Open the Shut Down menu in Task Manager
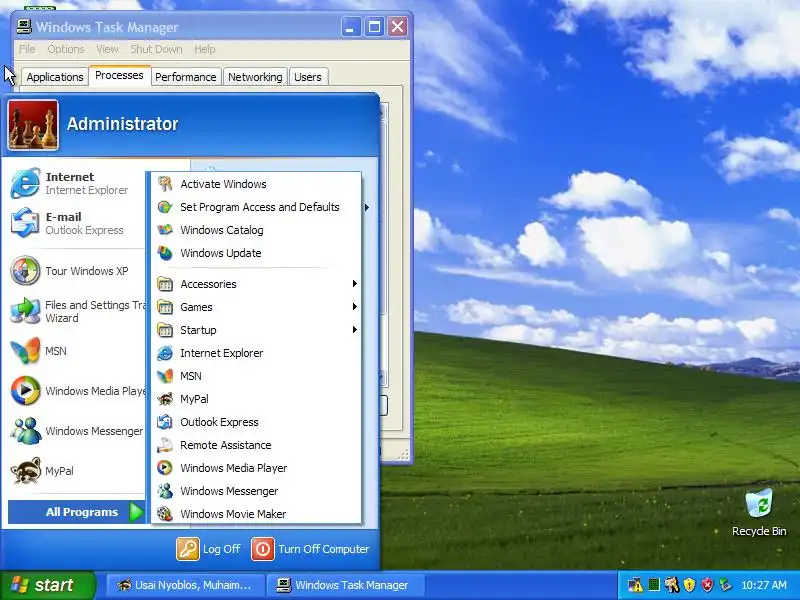 pos(156,49)
